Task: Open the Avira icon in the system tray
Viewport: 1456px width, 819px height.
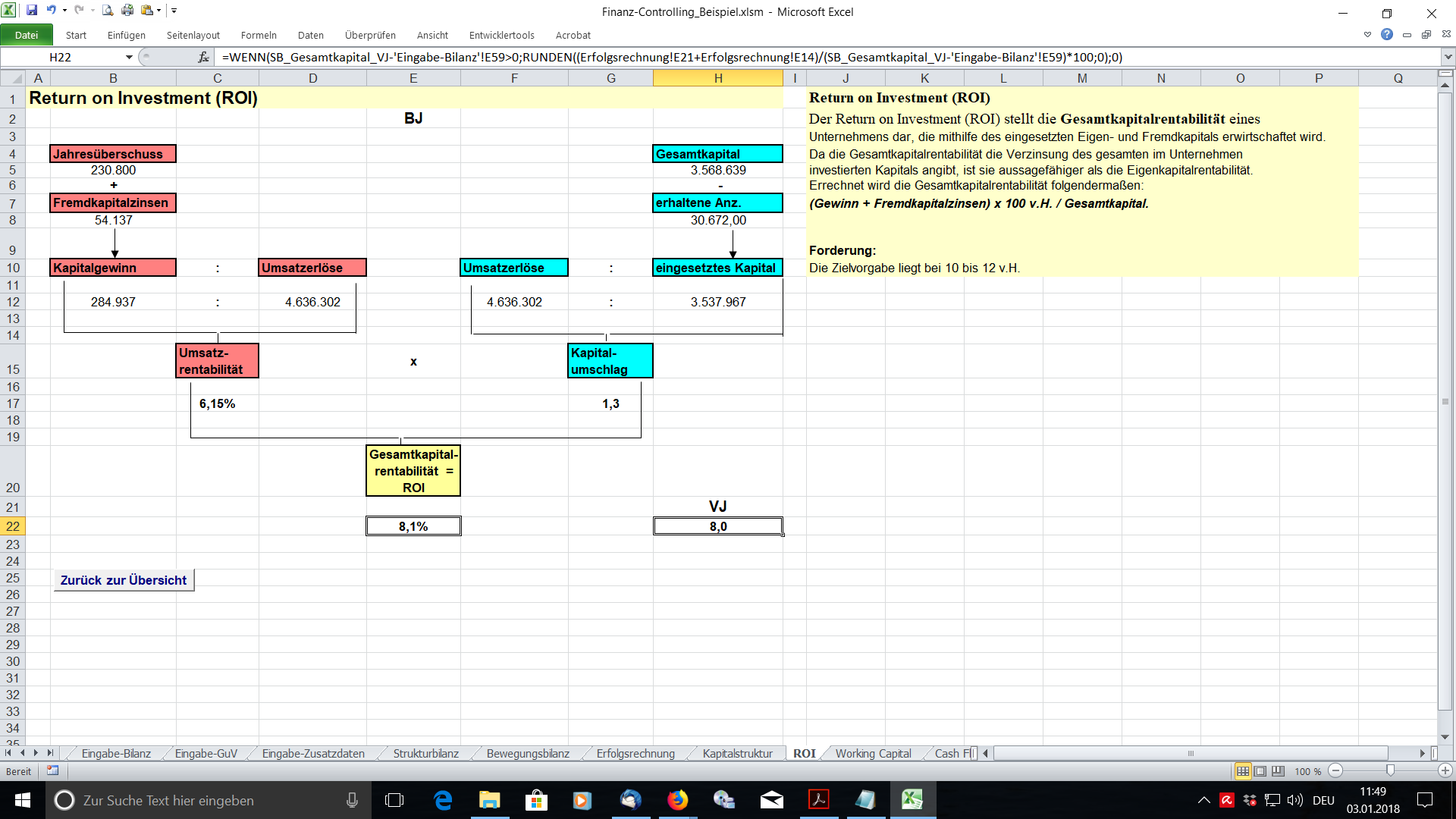Action: 1227,800
